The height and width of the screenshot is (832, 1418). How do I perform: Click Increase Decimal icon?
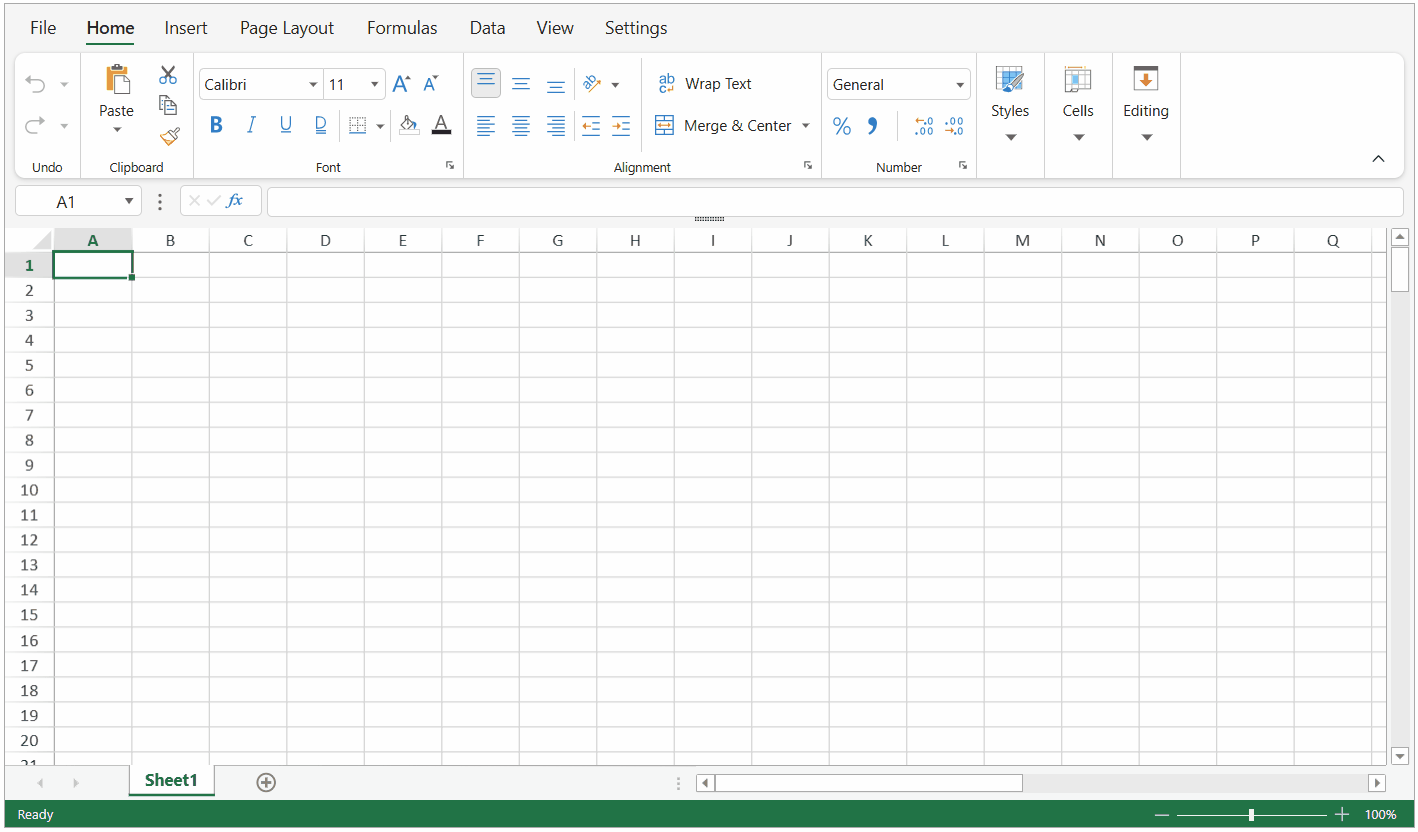coord(924,126)
